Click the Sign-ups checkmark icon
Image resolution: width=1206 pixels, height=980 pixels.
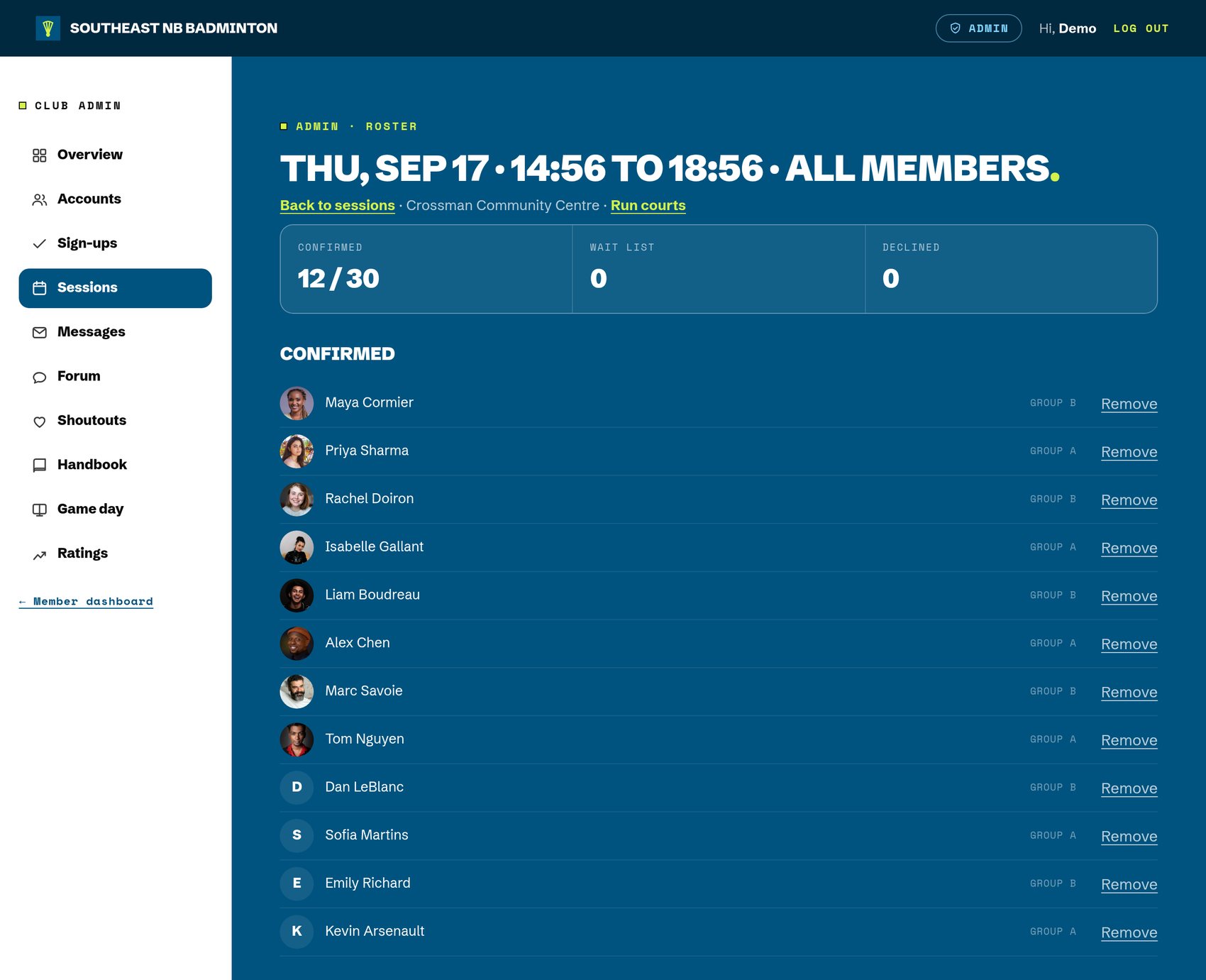40,244
